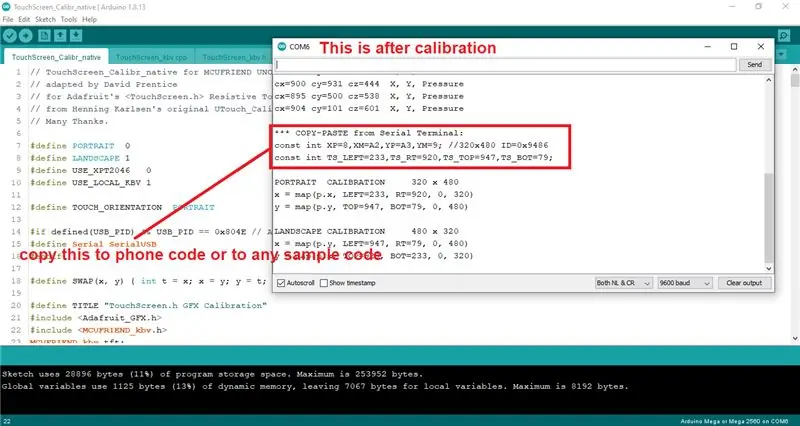Image resolution: width=800 pixels, height=426 pixels.
Task: Click 'cx=900 cy=931 cz=444' output line
Action: click(369, 84)
